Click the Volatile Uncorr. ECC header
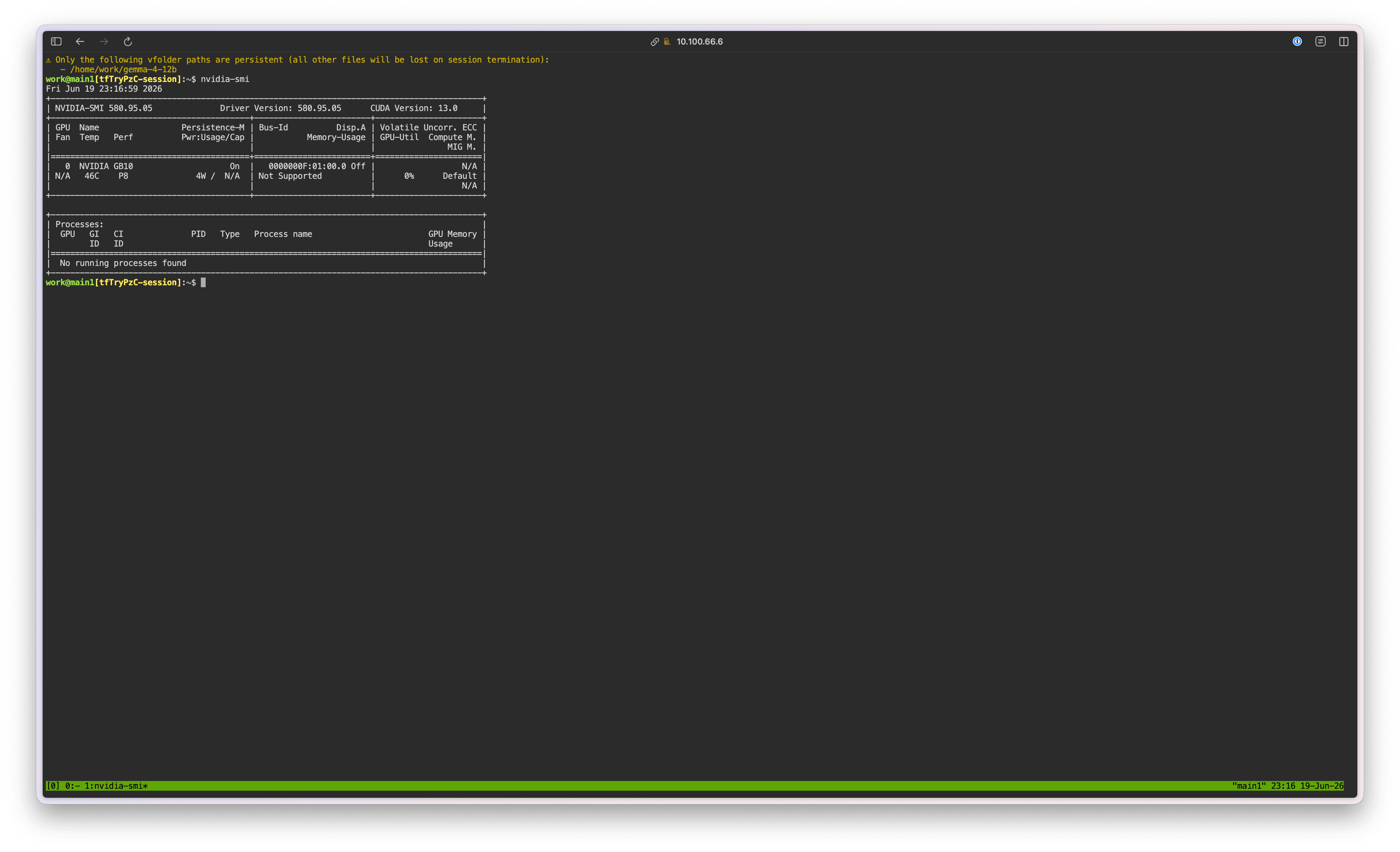This screenshot has width=1400, height=852. click(428, 127)
